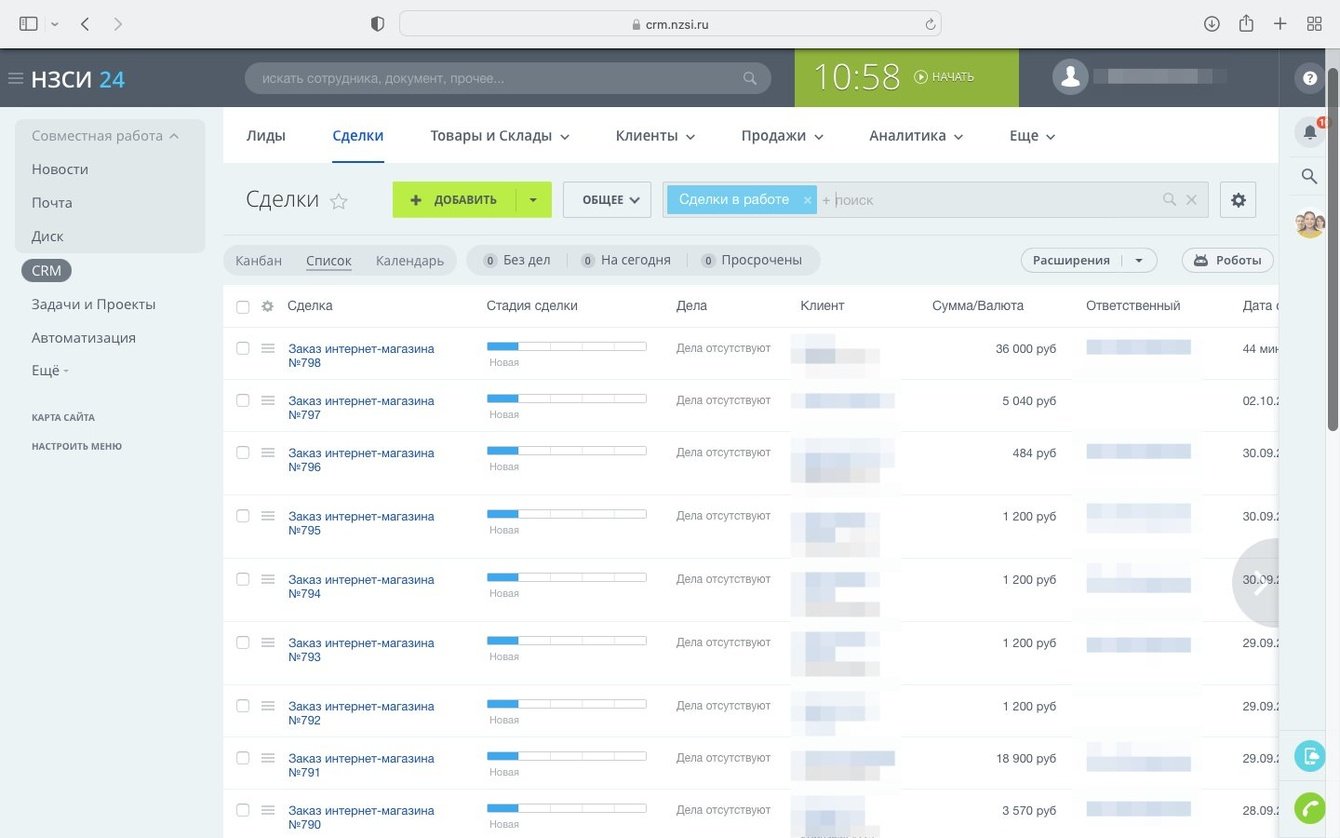Expand the Товары и Склады dropdown
This screenshot has height=838, width=1340.
[x=564, y=137]
